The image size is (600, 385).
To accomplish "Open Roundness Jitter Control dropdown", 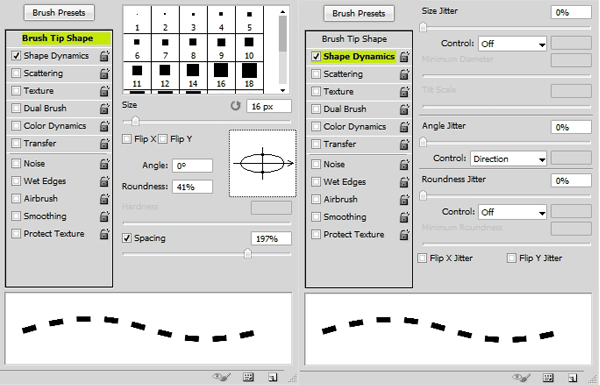I will coord(512,212).
